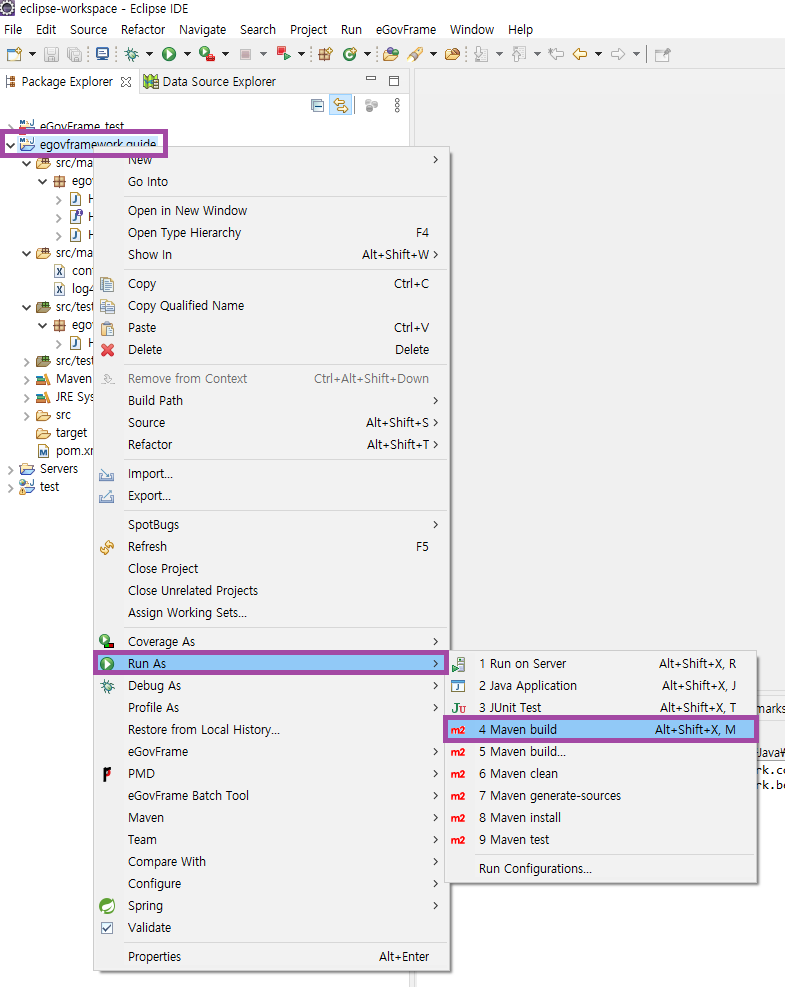Click the Save All toolbar icon
The image size is (785, 987).
(74, 54)
